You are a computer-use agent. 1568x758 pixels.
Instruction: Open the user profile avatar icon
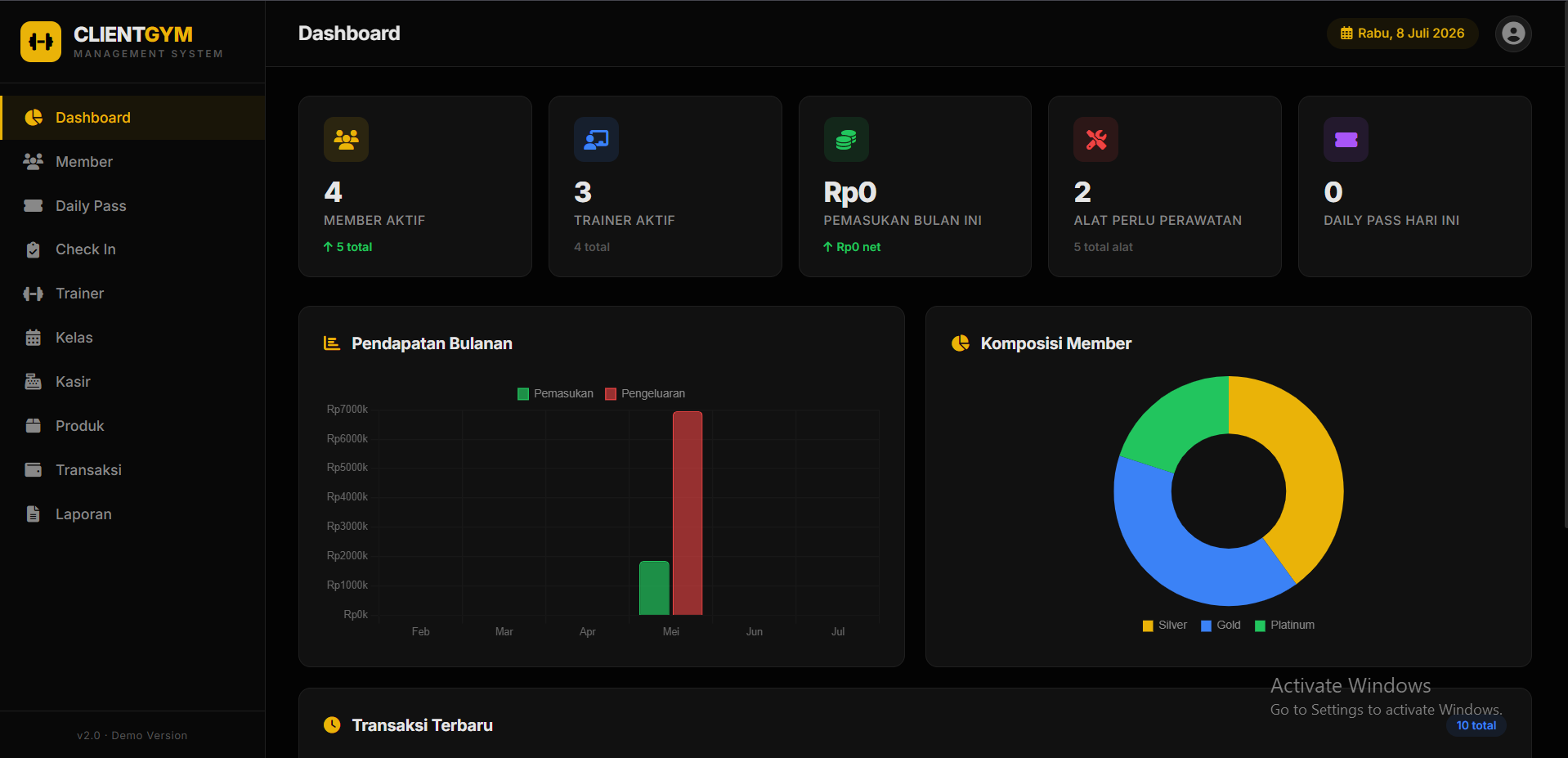(x=1513, y=34)
